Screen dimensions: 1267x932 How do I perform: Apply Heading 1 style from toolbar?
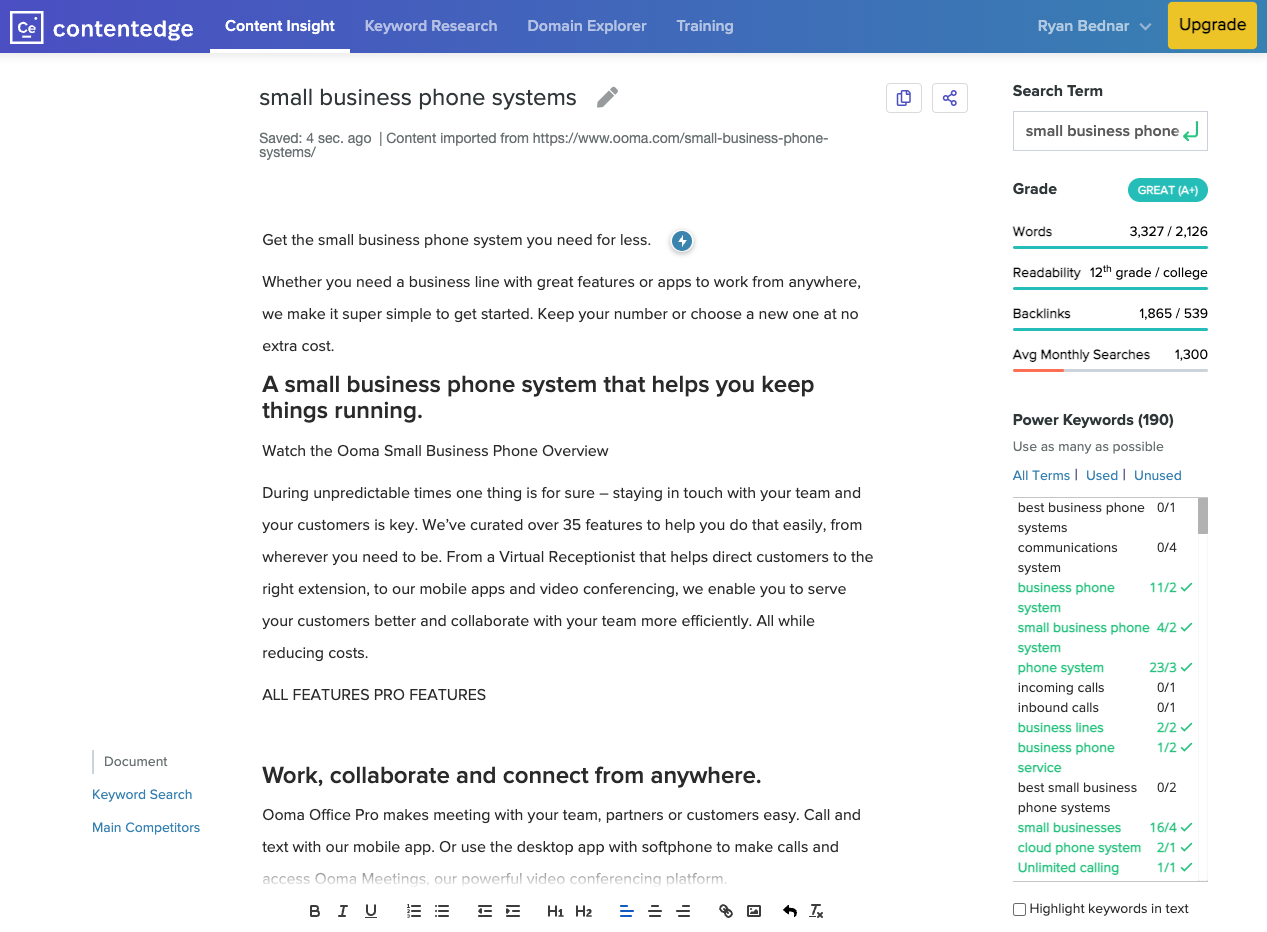[x=555, y=911]
